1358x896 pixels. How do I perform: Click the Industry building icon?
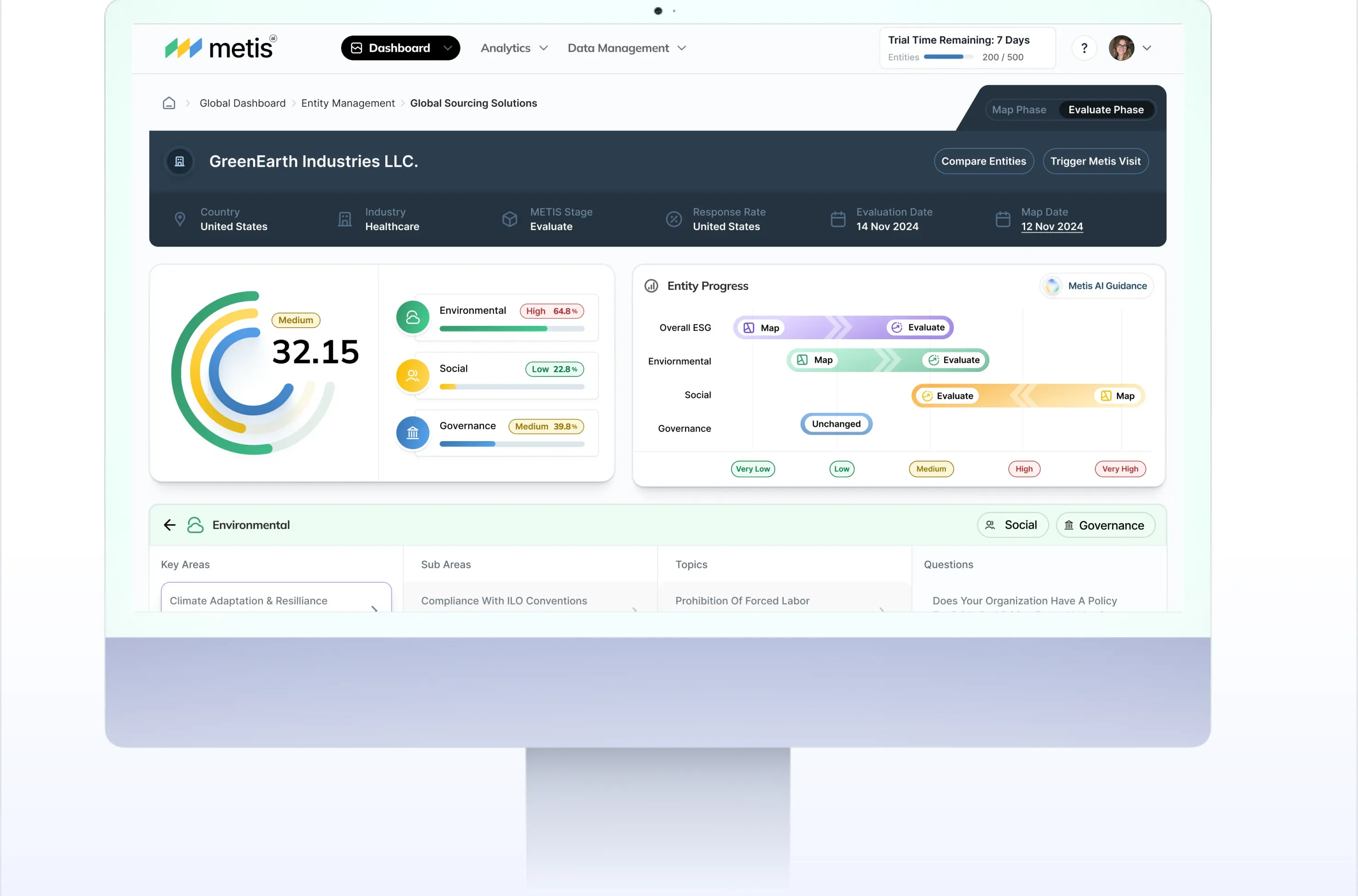coord(345,219)
